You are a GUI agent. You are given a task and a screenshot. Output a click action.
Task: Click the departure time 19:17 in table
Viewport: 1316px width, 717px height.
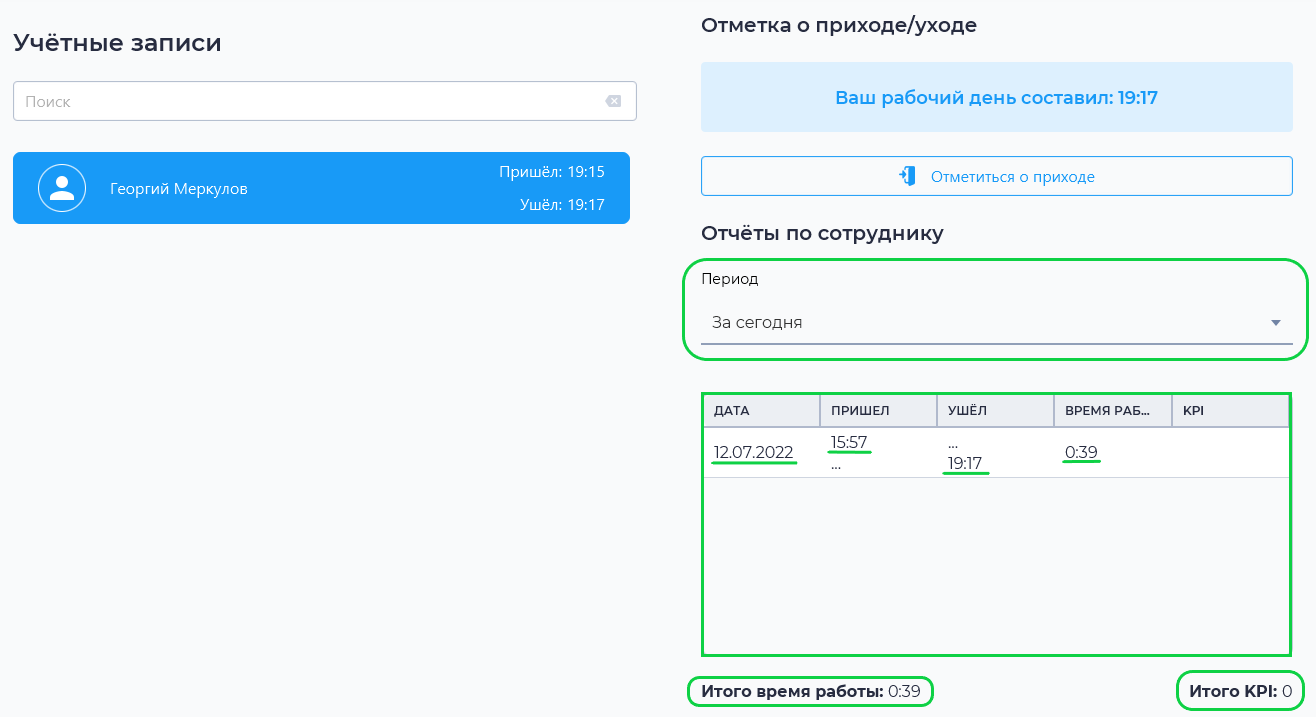point(965,463)
